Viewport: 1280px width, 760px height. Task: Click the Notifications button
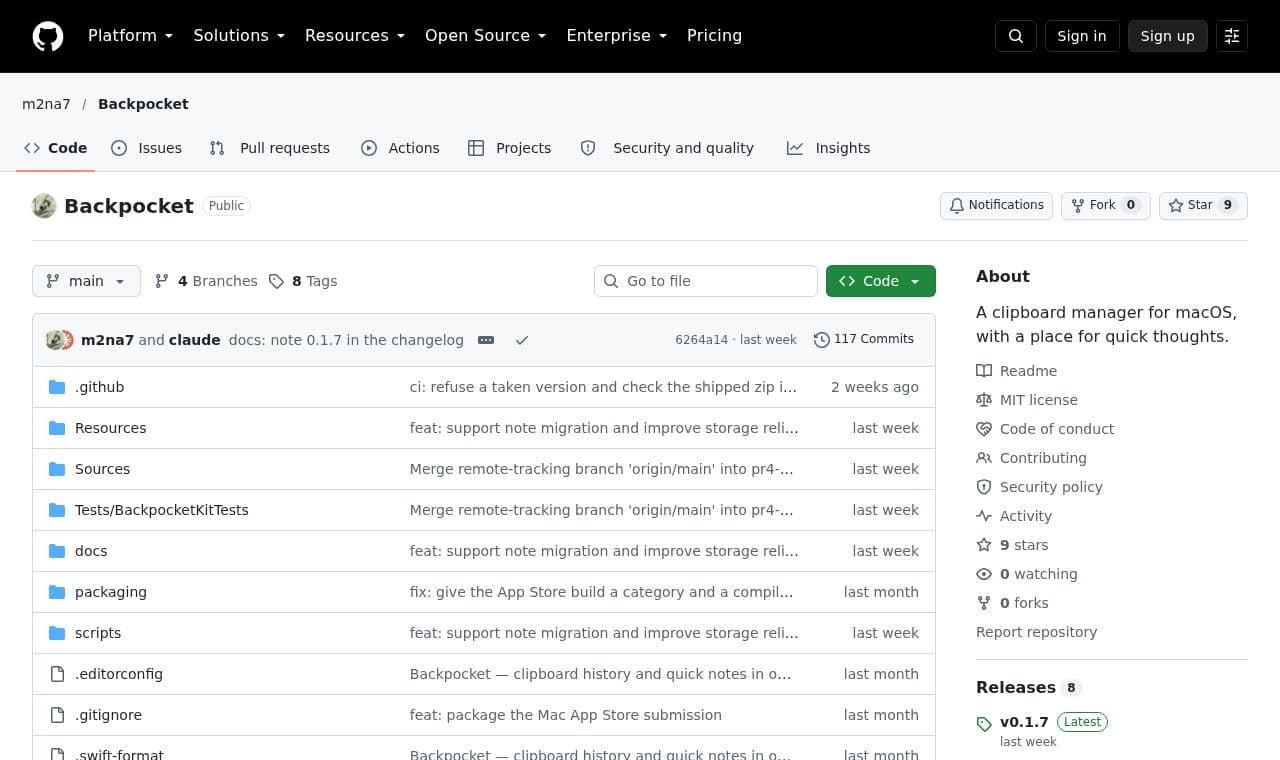click(x=996, y=205)
